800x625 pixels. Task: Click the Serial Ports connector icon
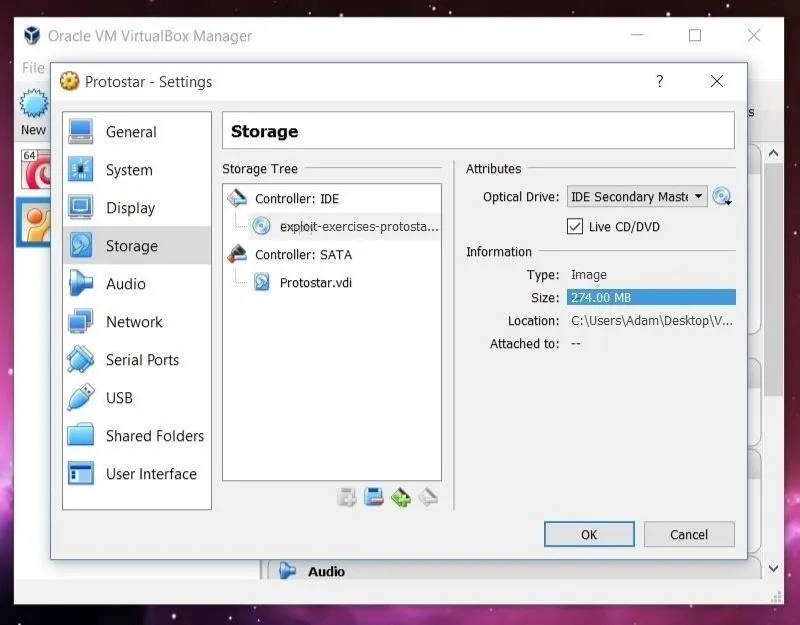pyautogui.click(x=81, y=359)
